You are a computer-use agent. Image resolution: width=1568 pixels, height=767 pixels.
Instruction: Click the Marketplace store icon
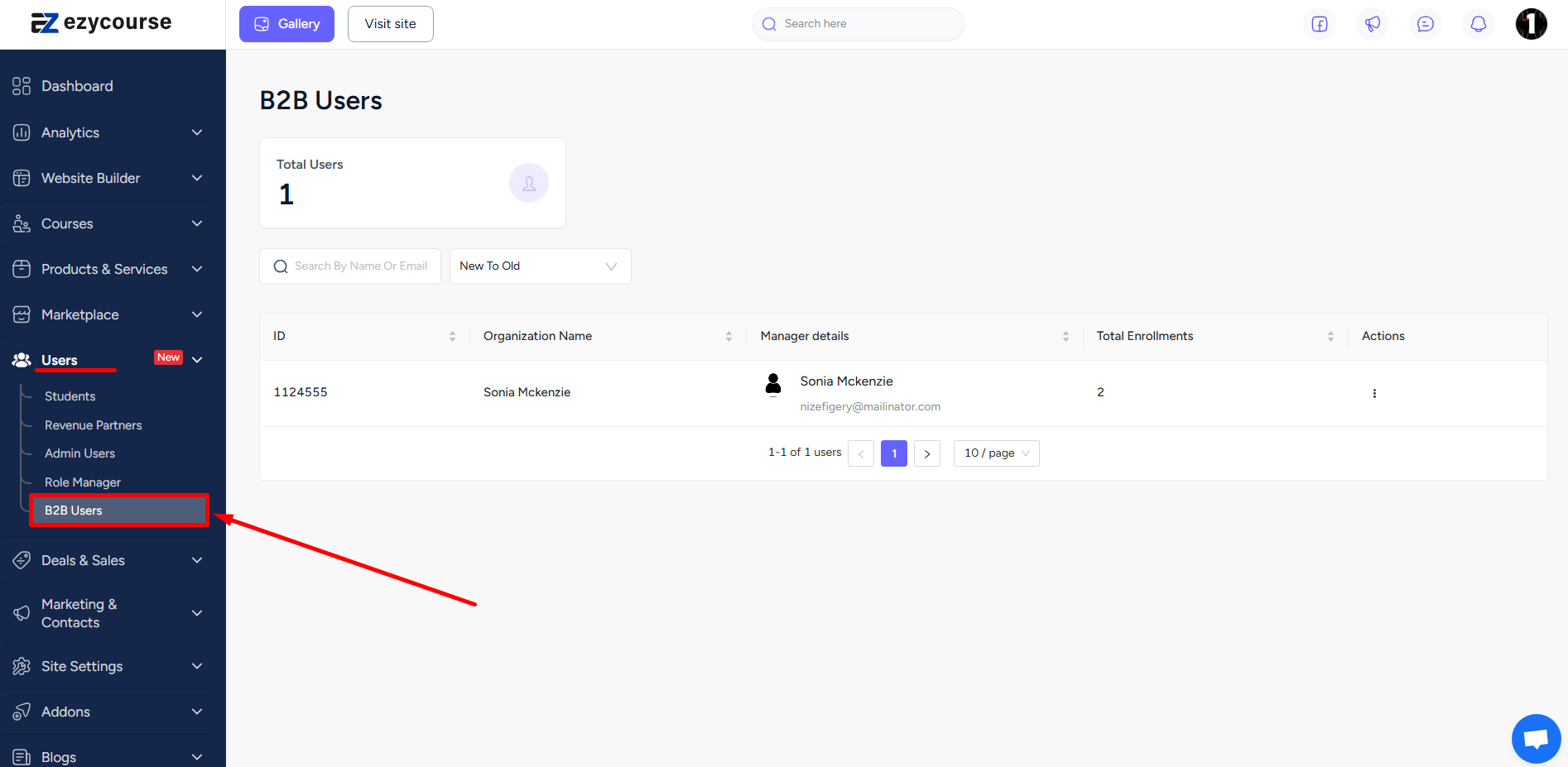22,314
